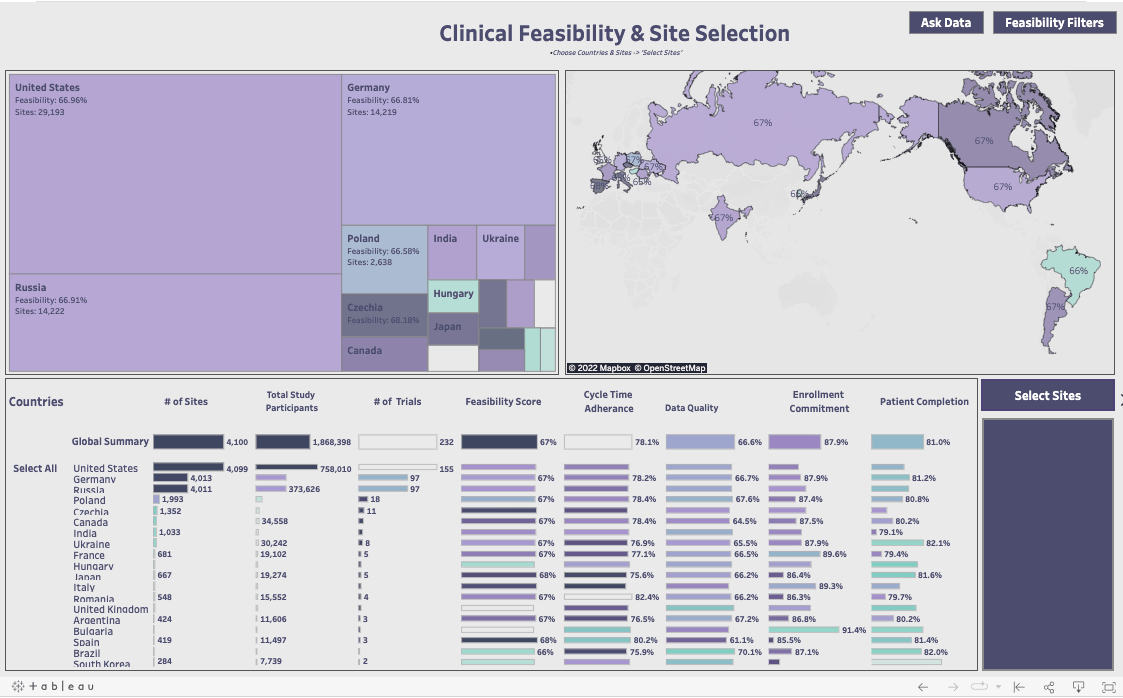
Task: Select Spain in the country list
Action: 86,642
